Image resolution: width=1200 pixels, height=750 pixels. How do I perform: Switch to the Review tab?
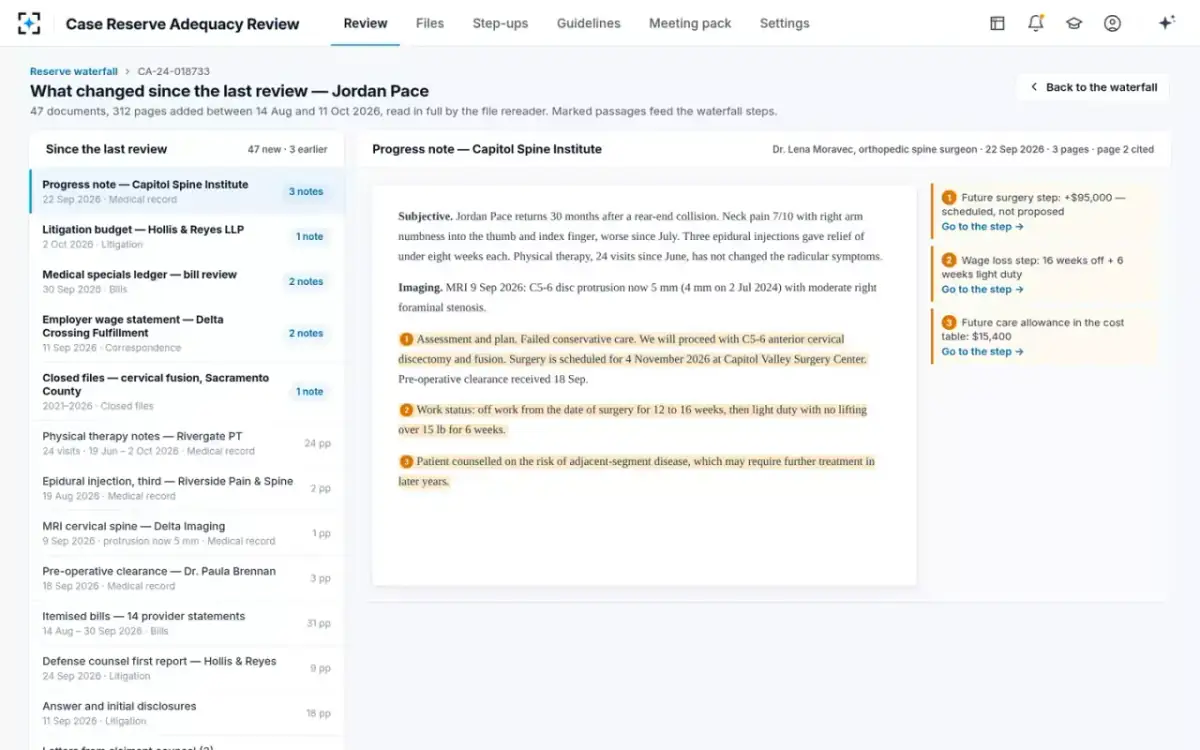click(365, 23)
